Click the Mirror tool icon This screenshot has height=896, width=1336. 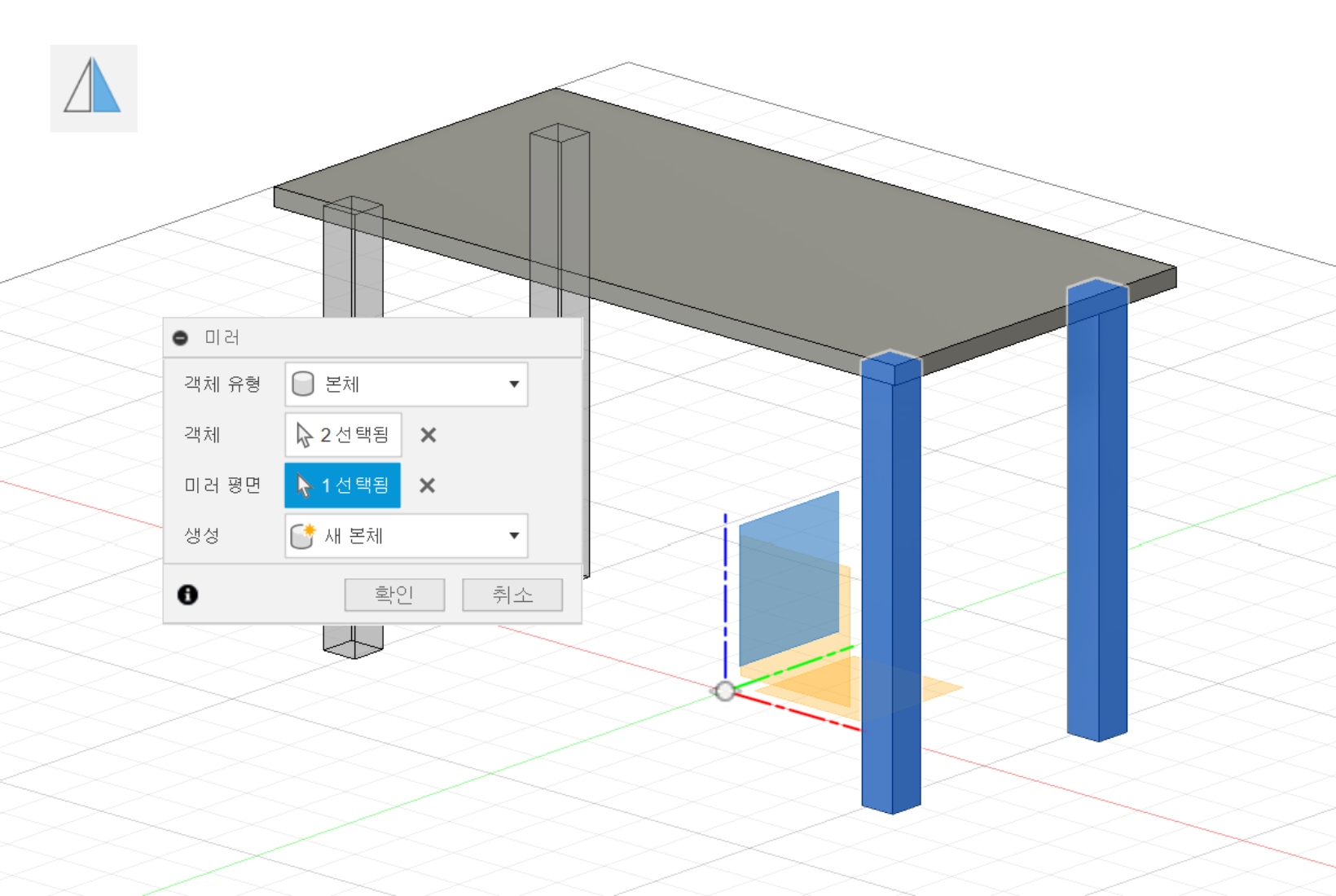click(x=93, y=88)
